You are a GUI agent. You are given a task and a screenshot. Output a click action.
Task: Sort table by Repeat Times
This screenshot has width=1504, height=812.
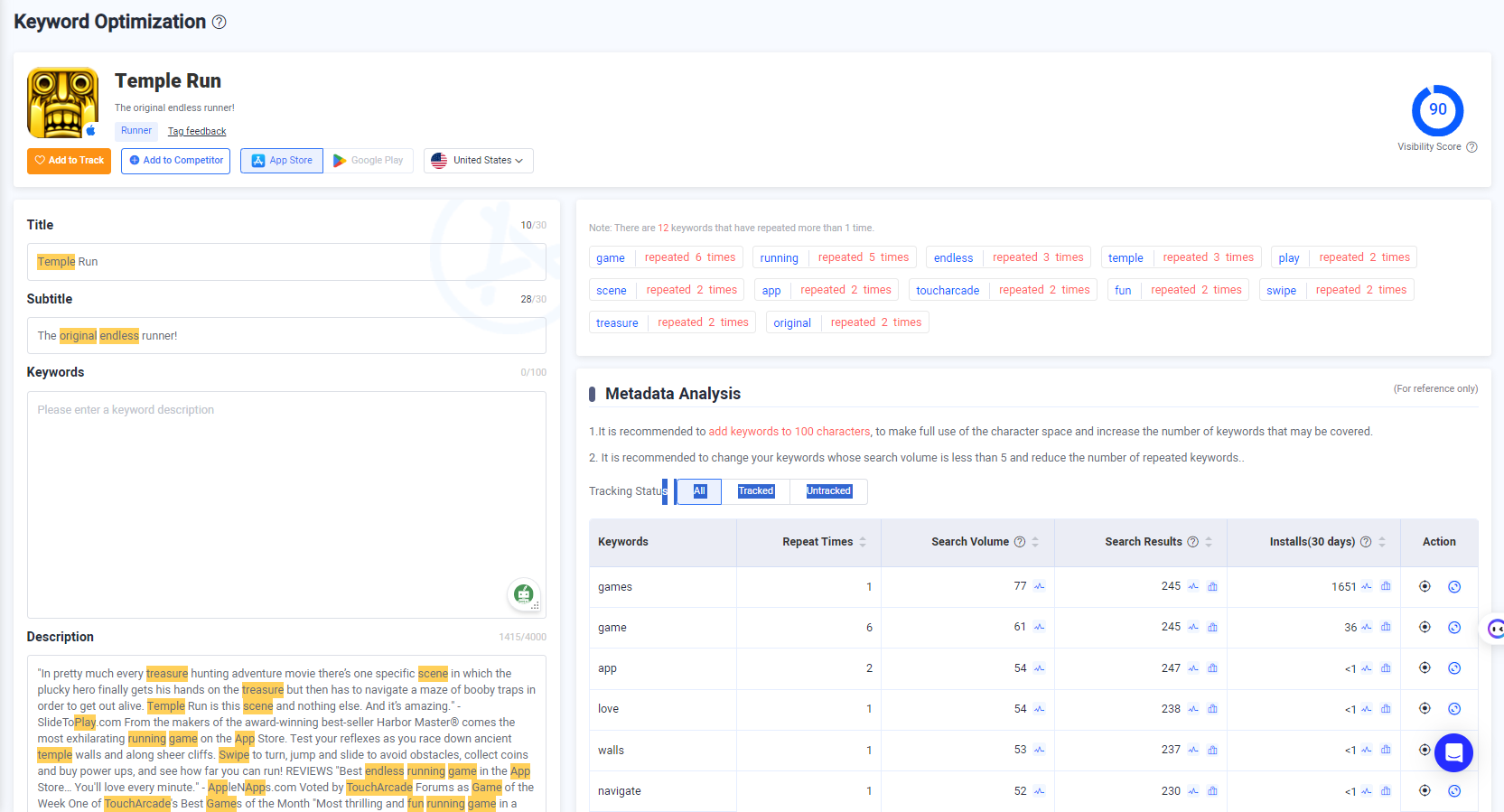pos(863,542)
